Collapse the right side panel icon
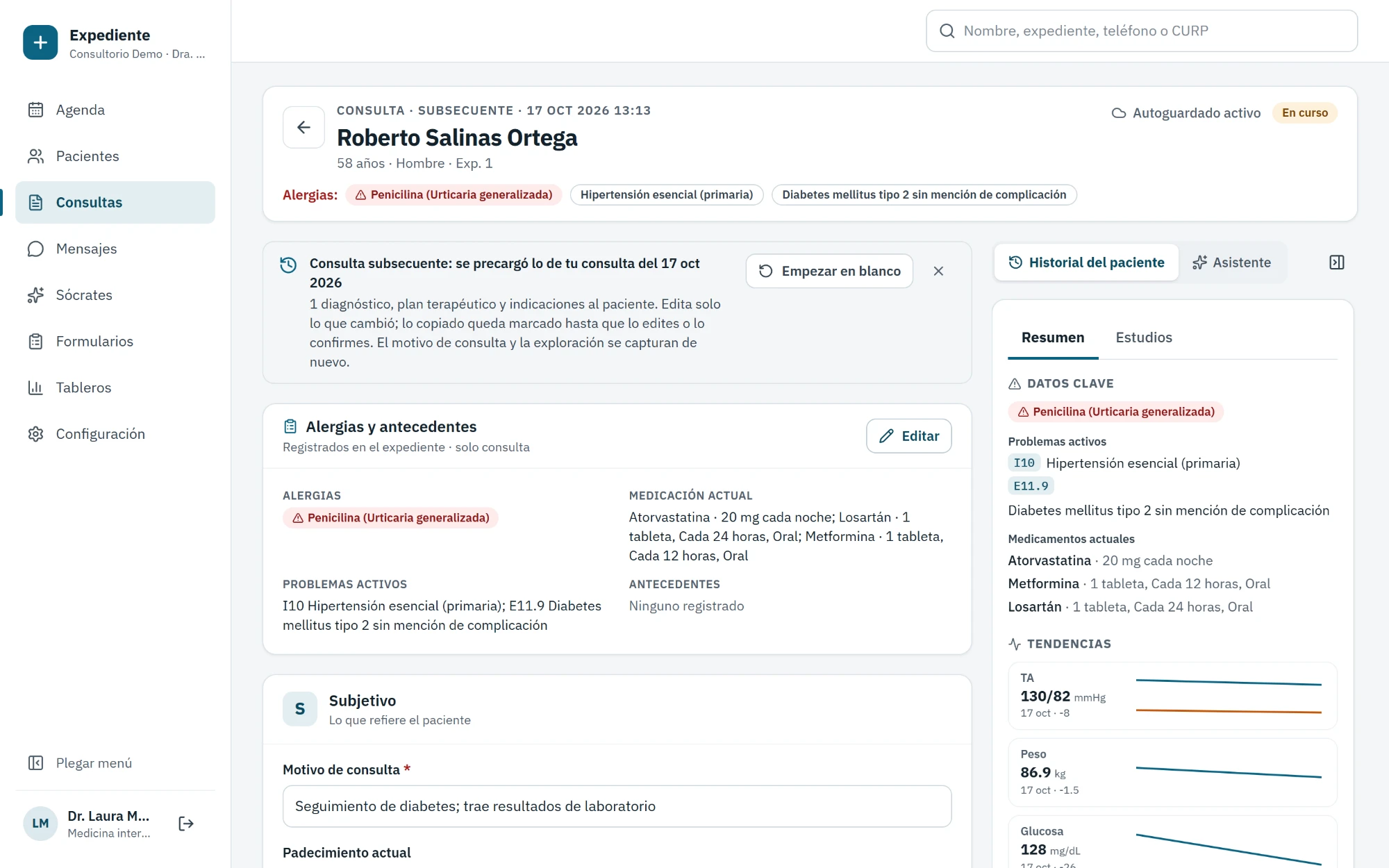The width and height of the screenshot is (1389, 868). coord(1337,262)
